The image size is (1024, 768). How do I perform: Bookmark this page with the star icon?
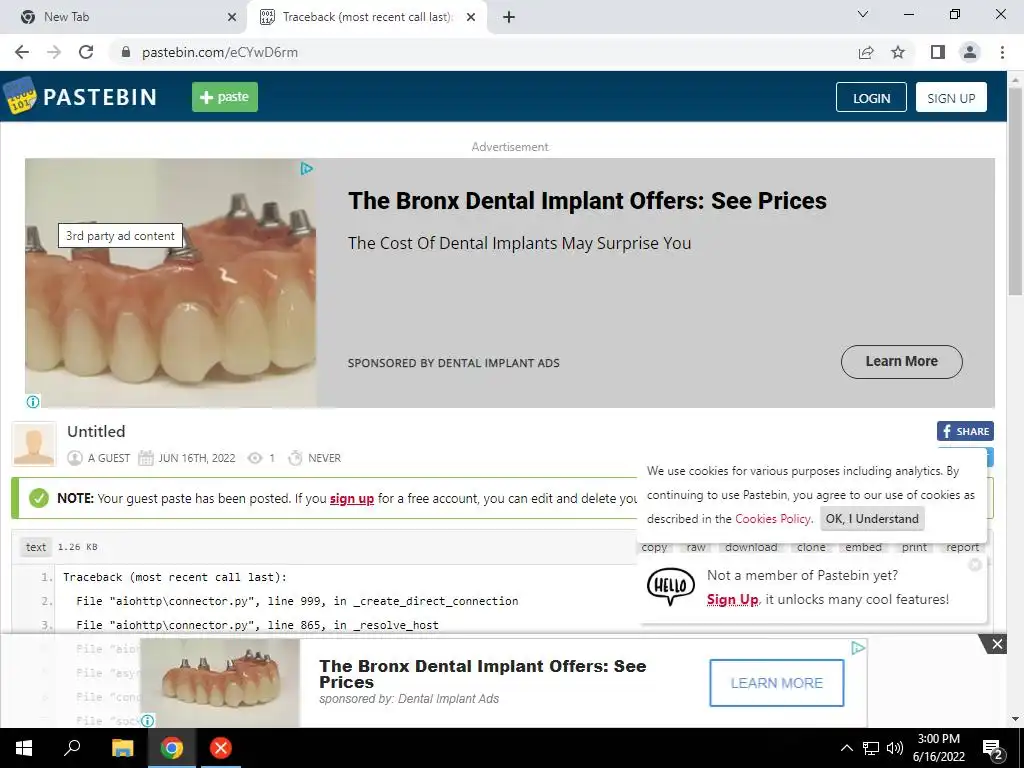[x=898, y=52]
